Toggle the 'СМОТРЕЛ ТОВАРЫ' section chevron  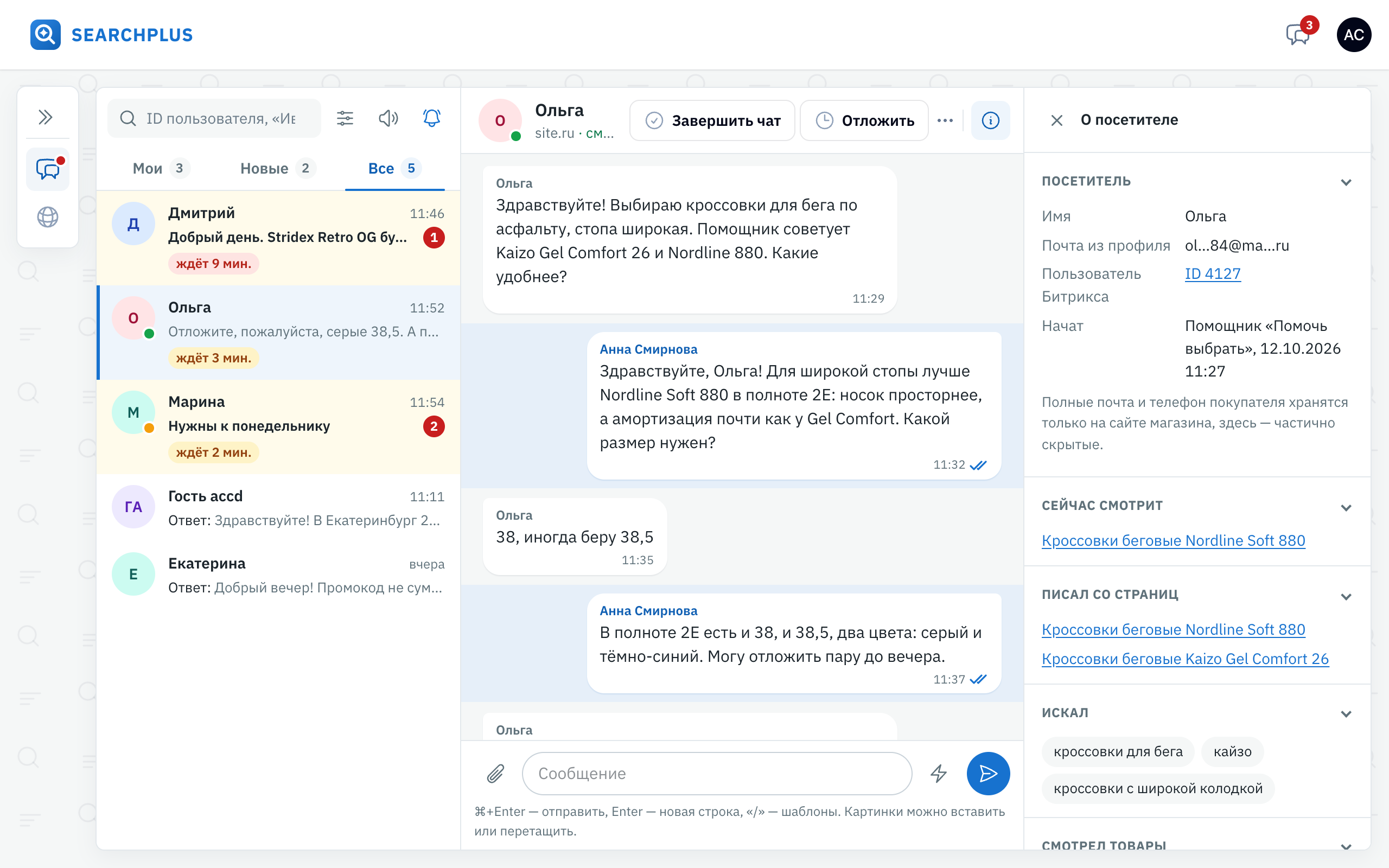1346,846
